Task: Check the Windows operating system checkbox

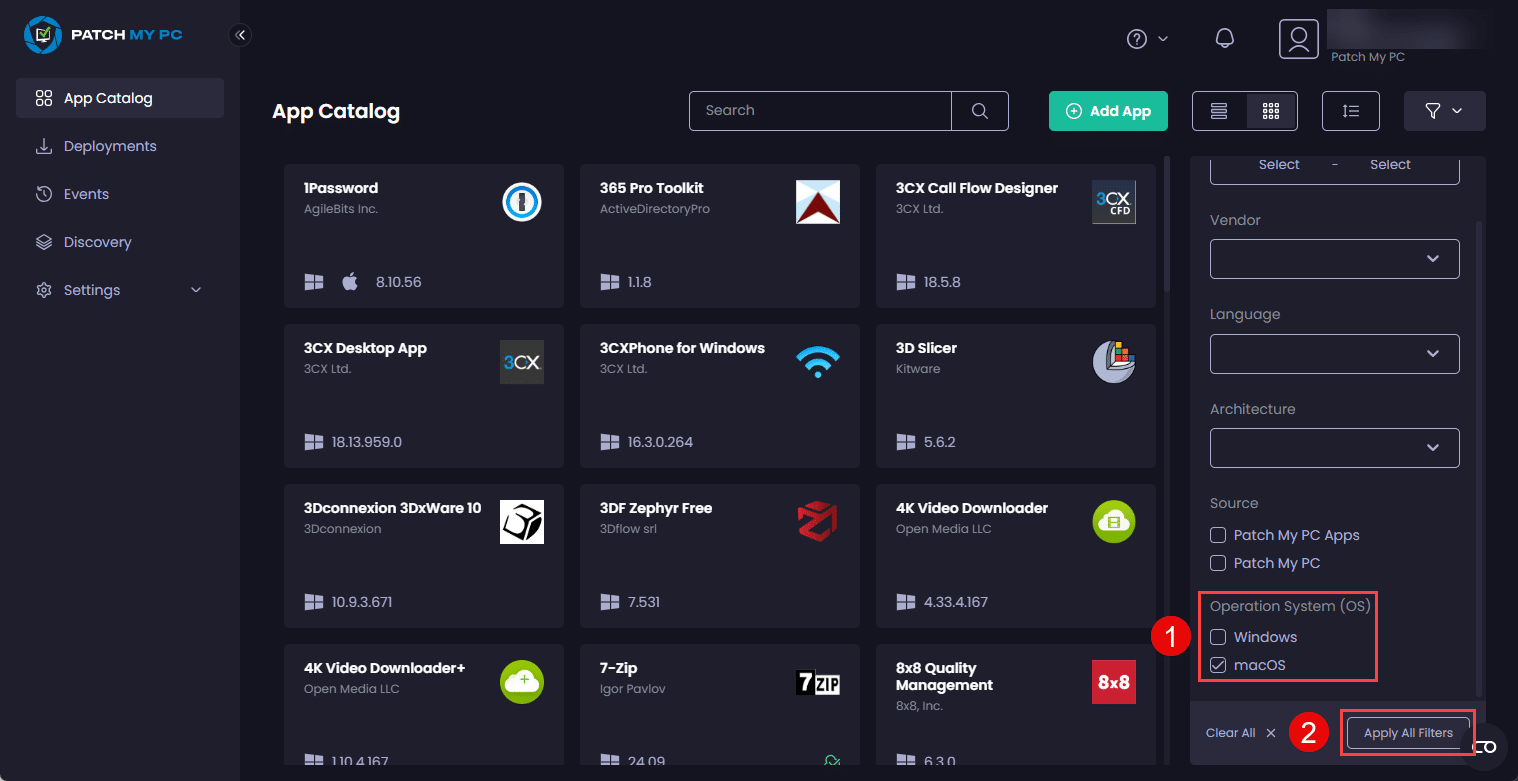Action: tap(1218, 637)
